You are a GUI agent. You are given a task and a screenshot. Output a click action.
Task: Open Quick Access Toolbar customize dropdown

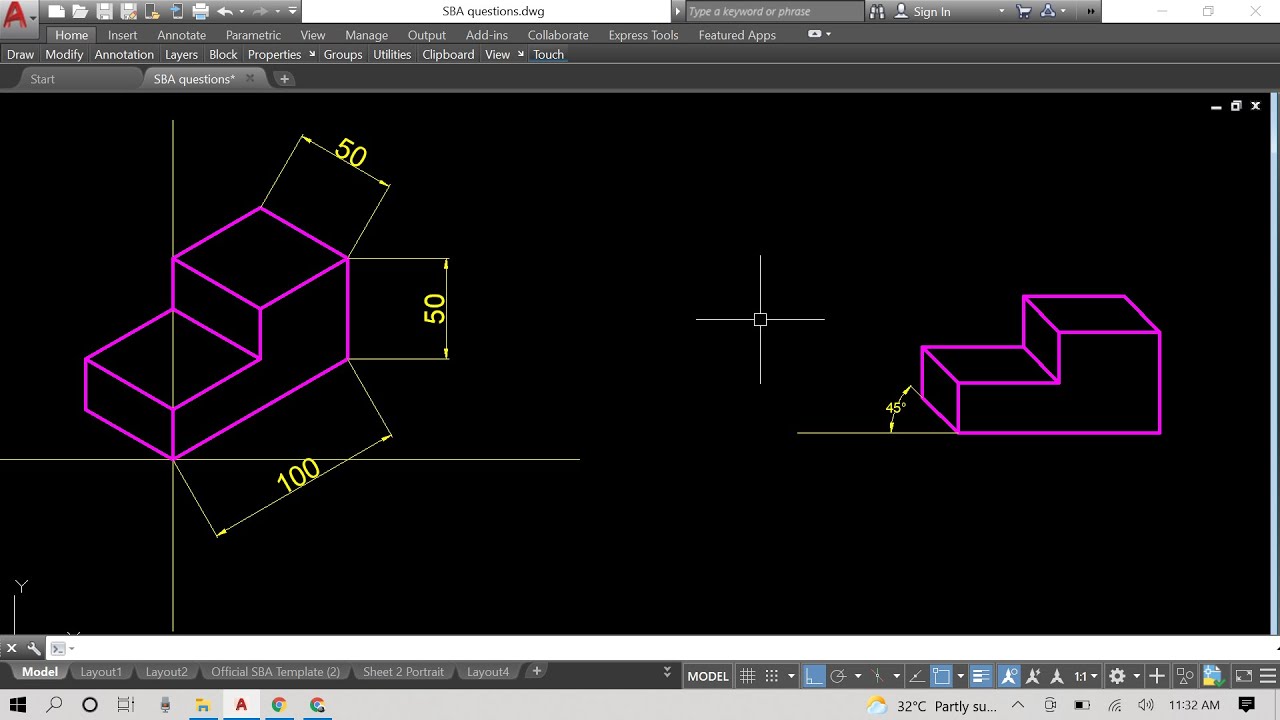click(x=292, y=12)
